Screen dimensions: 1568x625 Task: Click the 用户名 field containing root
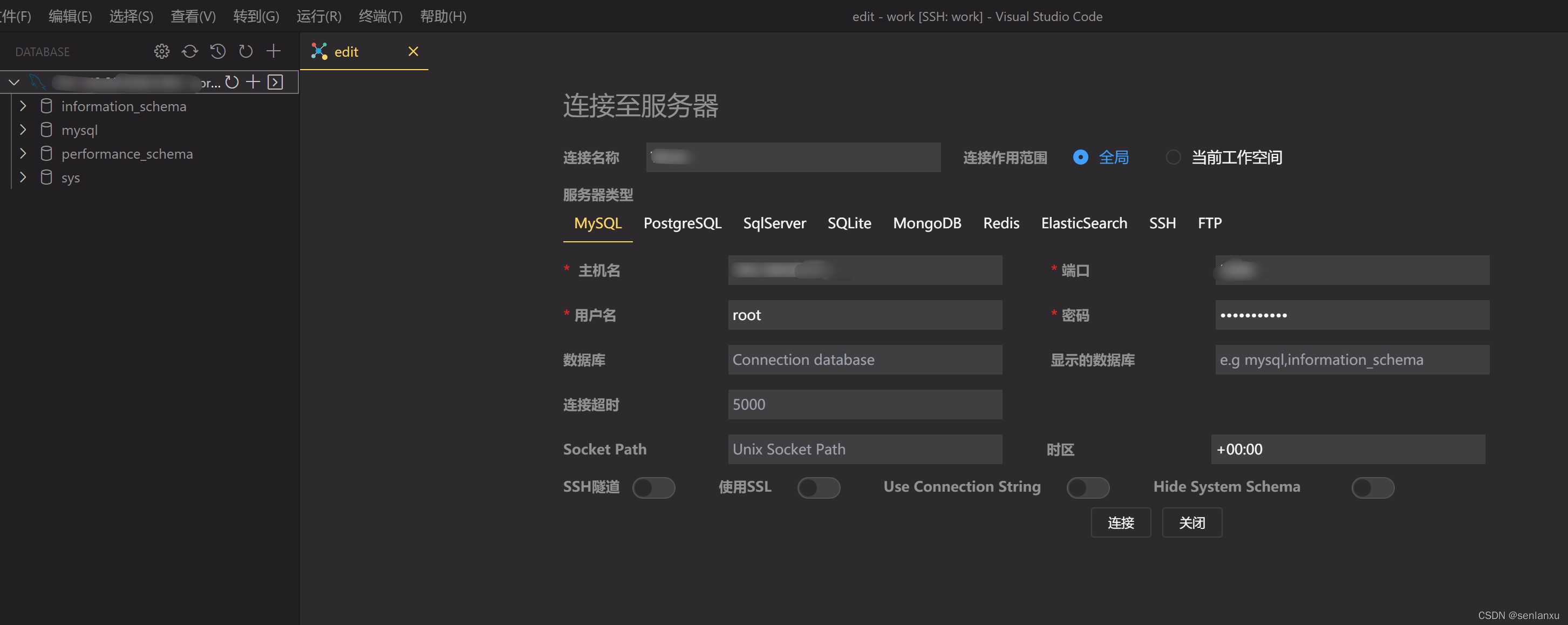click(x=865, y=315)
